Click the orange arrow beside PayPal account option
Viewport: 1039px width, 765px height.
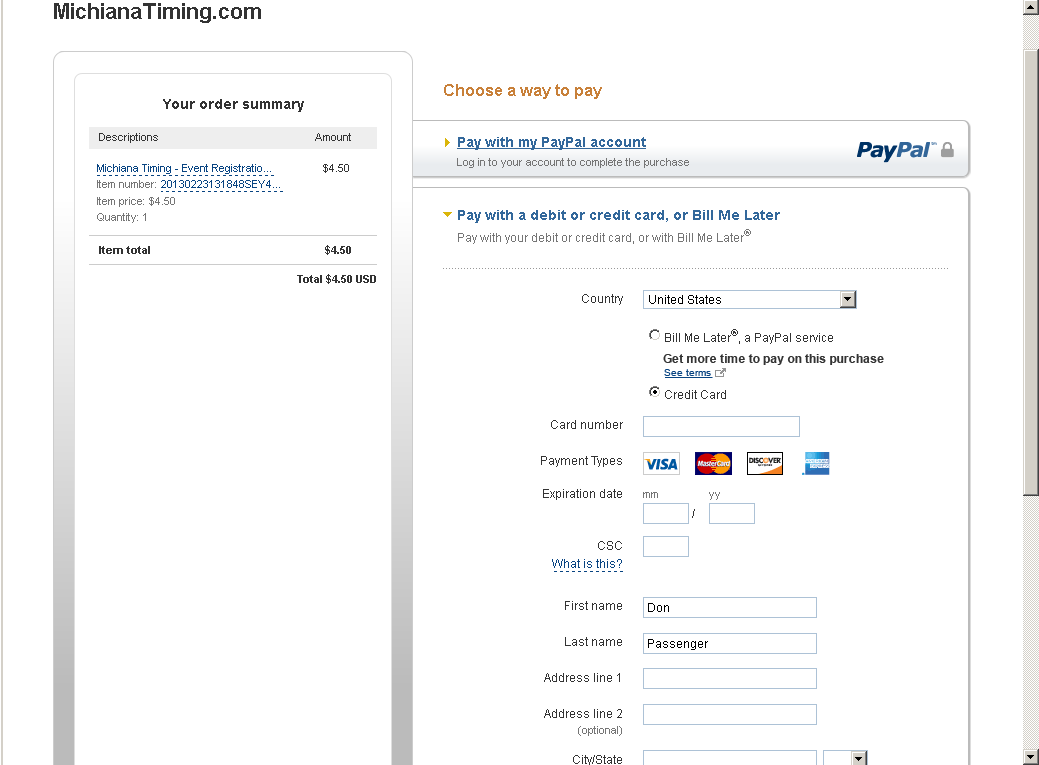(447, 142)
